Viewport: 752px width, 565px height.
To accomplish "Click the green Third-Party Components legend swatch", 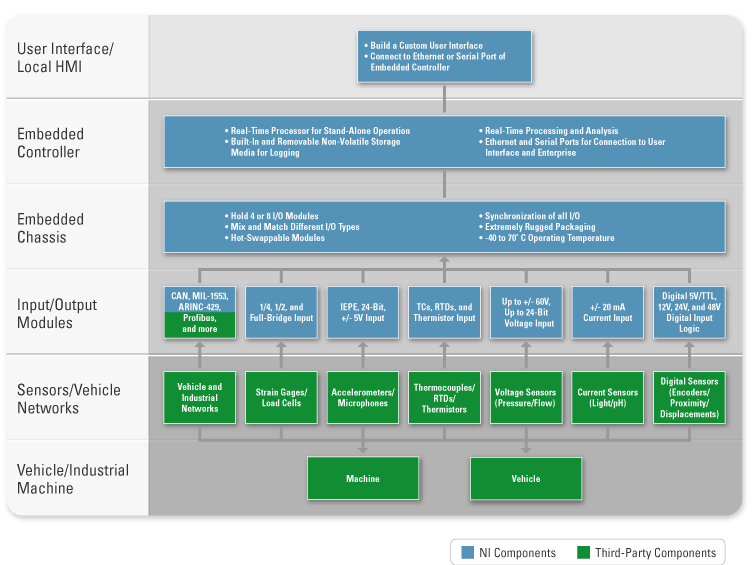I will 584,553.
